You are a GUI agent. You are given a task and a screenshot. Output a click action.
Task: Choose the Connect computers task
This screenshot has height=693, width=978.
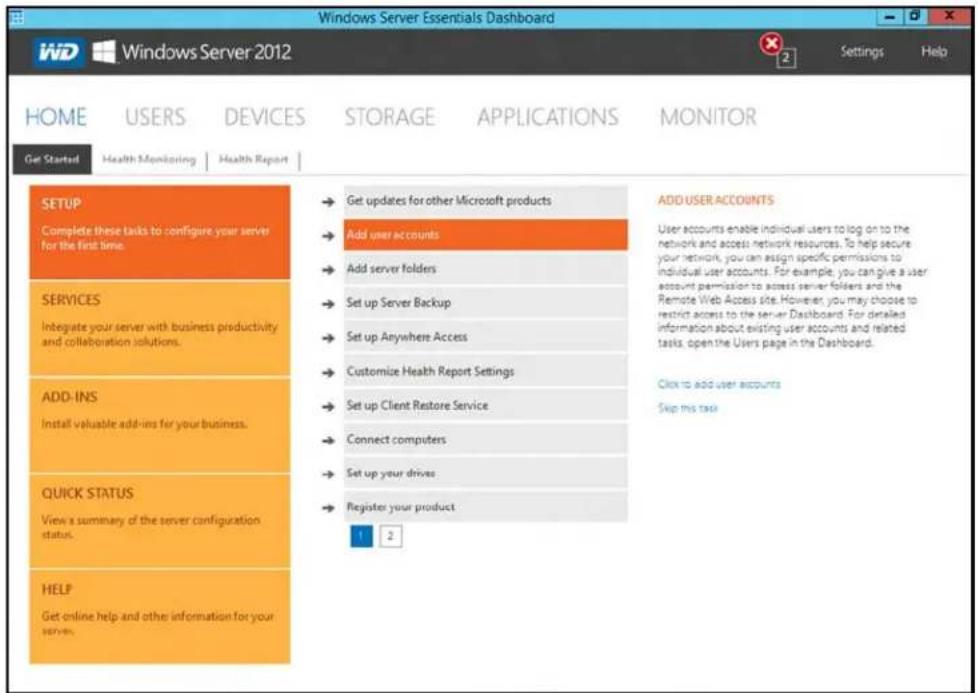(485, 440)
